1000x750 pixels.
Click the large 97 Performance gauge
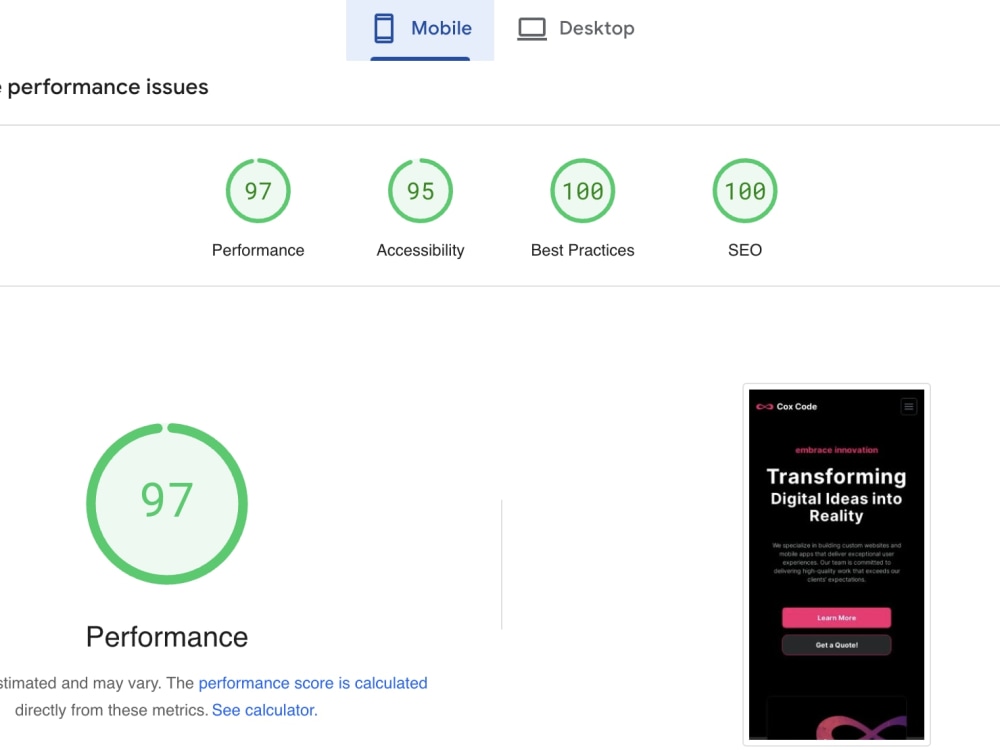(x=166, y=503)
